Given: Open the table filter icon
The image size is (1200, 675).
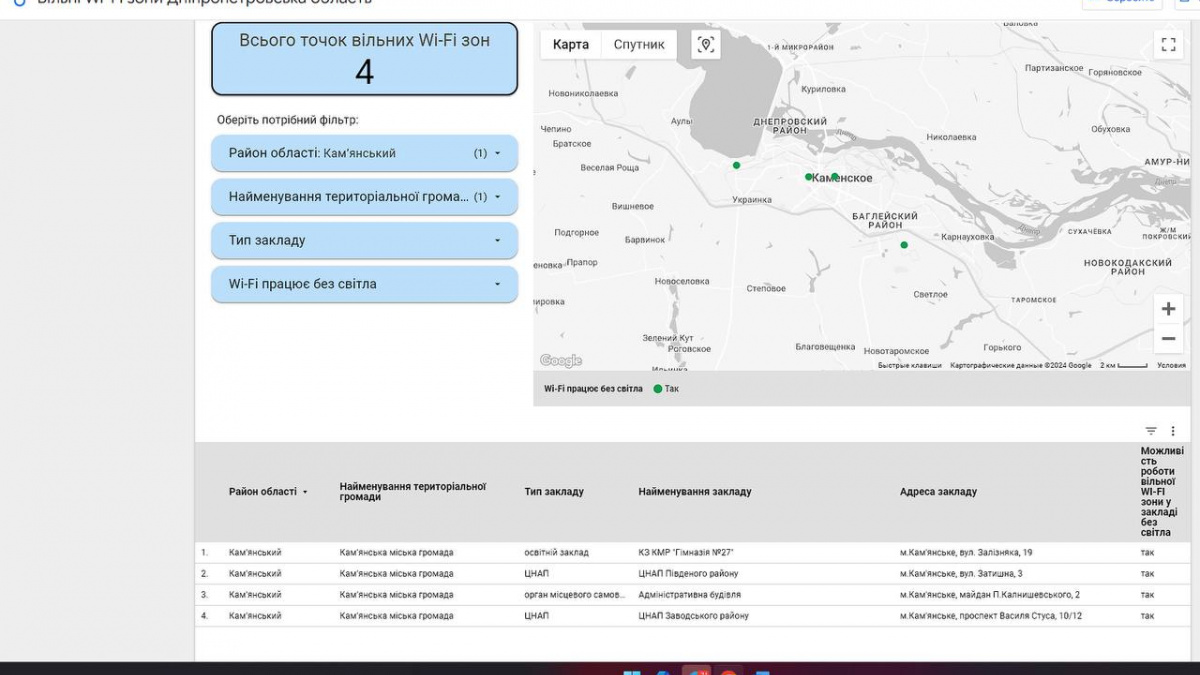Looking at the screenshot, I should point(1151,431).
